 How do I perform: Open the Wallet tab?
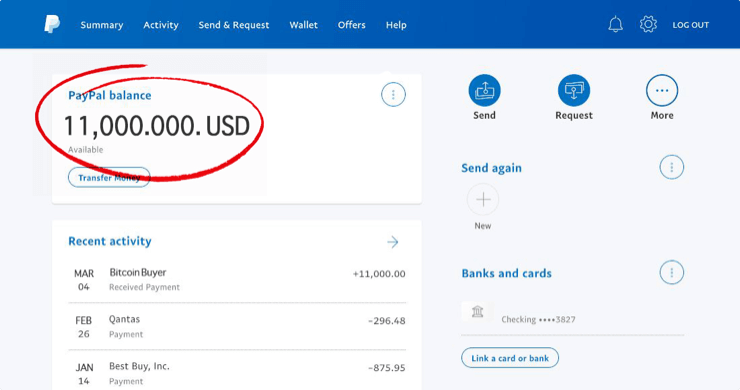pos(303,25)
